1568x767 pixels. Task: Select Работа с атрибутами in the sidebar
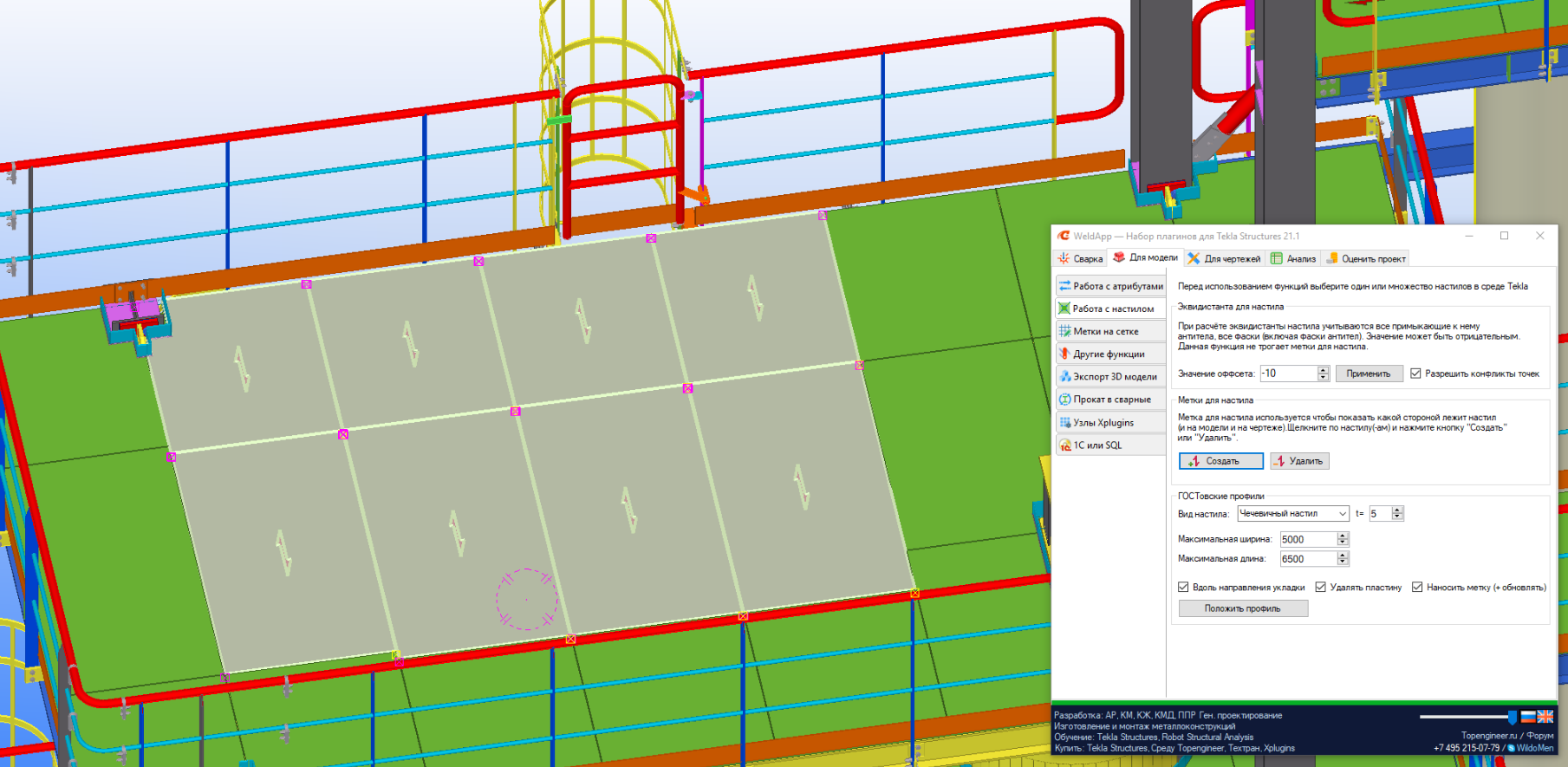click(1110, 286)
